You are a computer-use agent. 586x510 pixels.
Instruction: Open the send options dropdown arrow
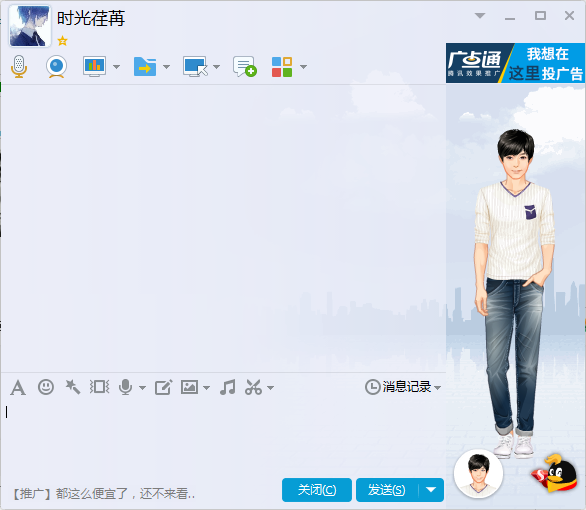tap(431, 490)
